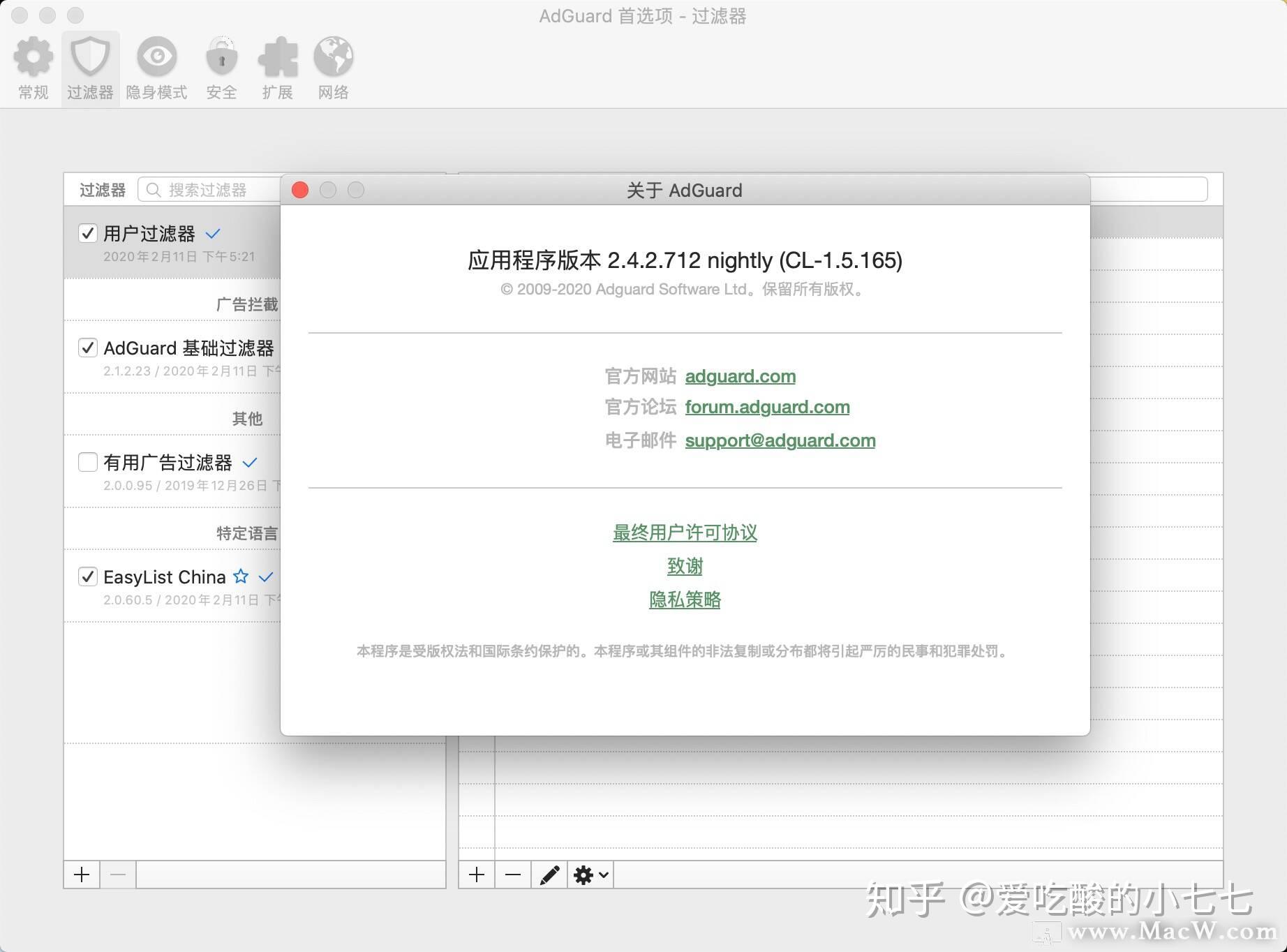Select the pencil edit filter icon
The image size is (1287, 952).
pos(550,875)
